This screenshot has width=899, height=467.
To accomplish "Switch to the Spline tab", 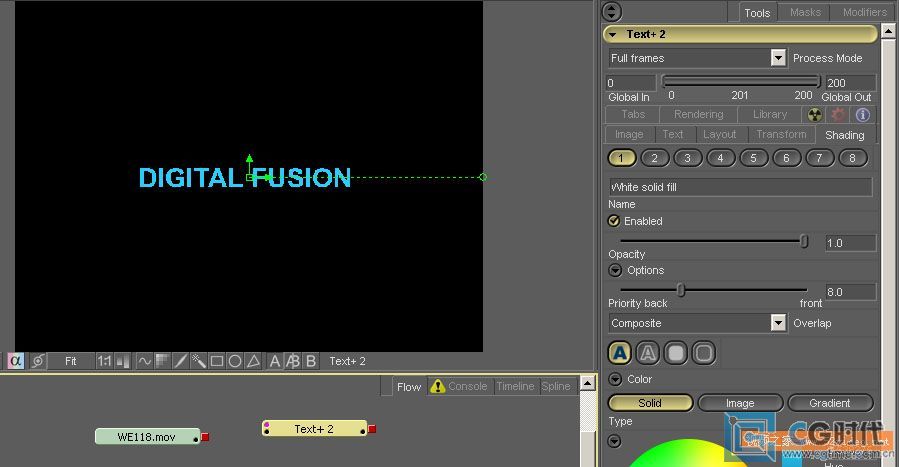I will [556, 386].
